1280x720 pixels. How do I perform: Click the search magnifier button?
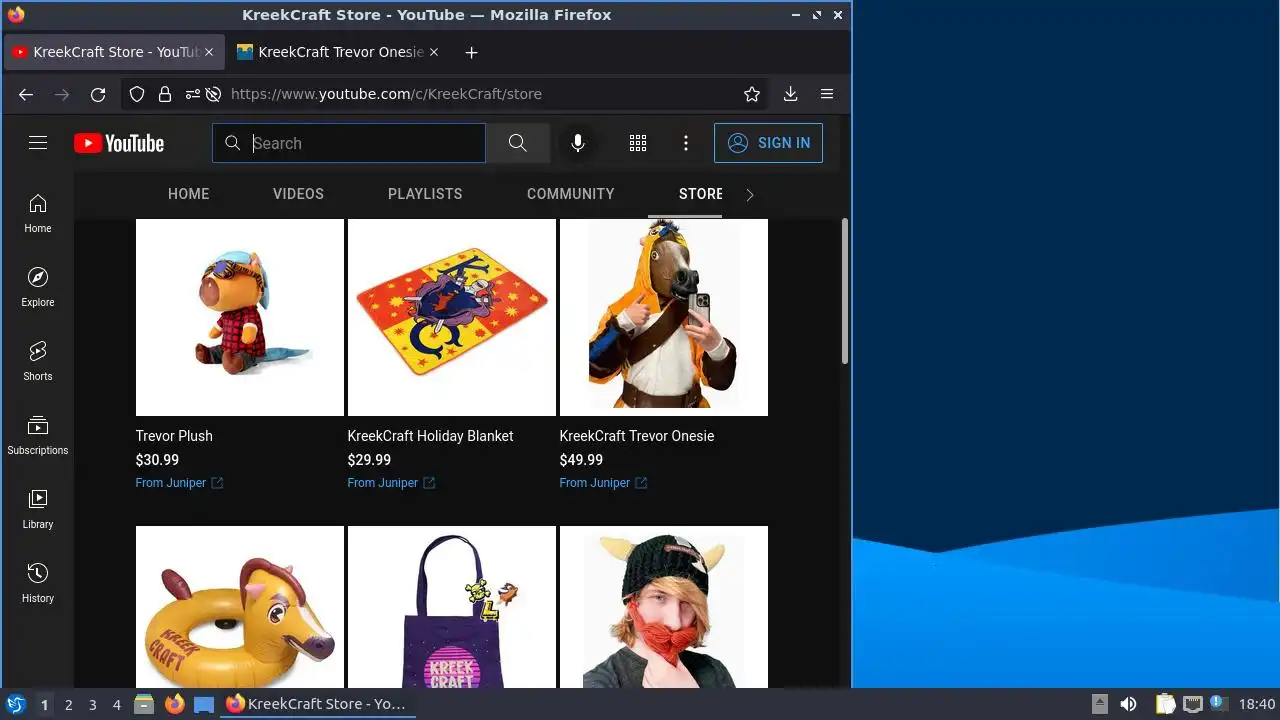click(517, 143)
